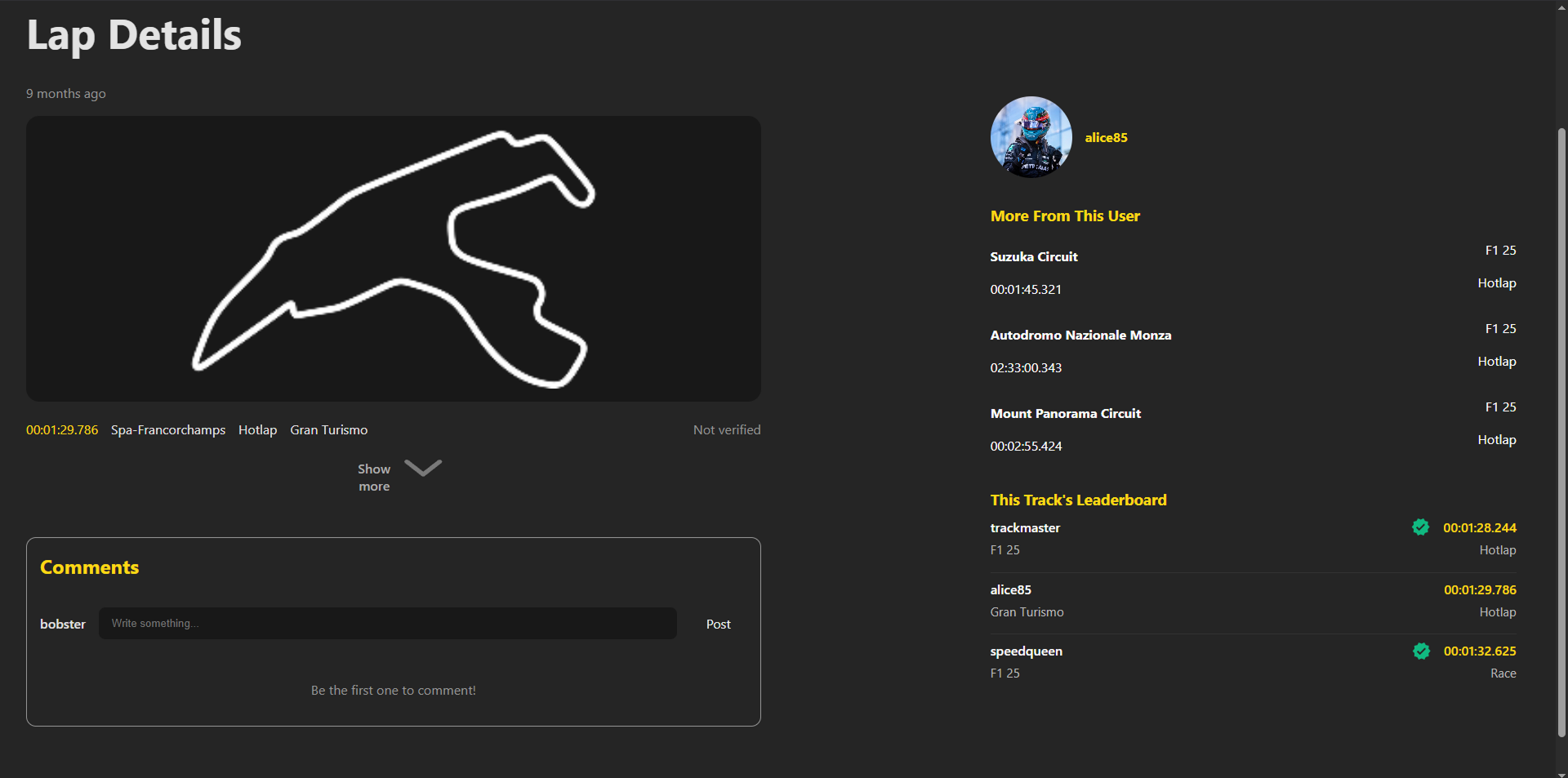
Task: Select the Gran Turismo tag
Action: (328, 429)
